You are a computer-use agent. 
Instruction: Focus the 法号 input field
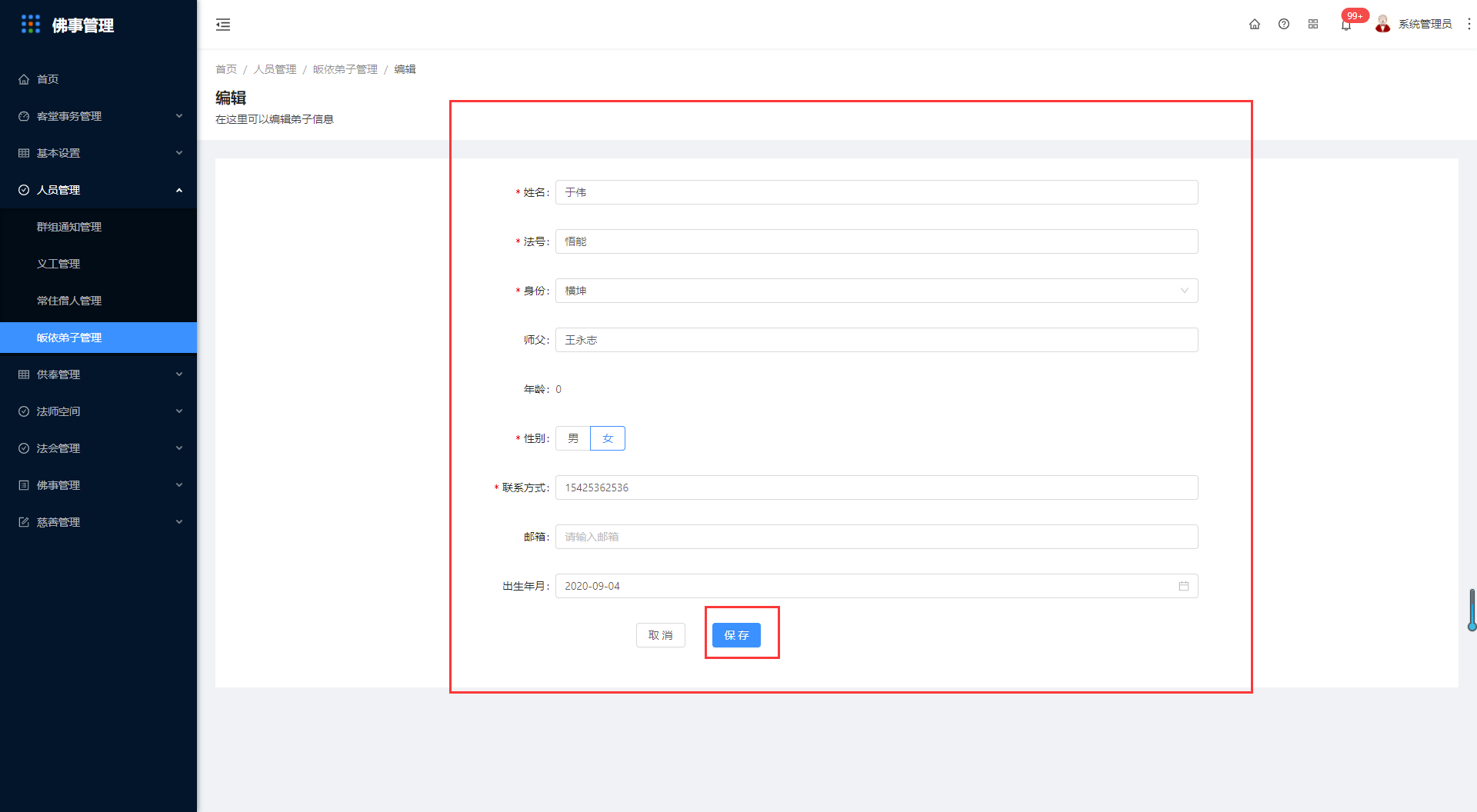pos(877,241)
